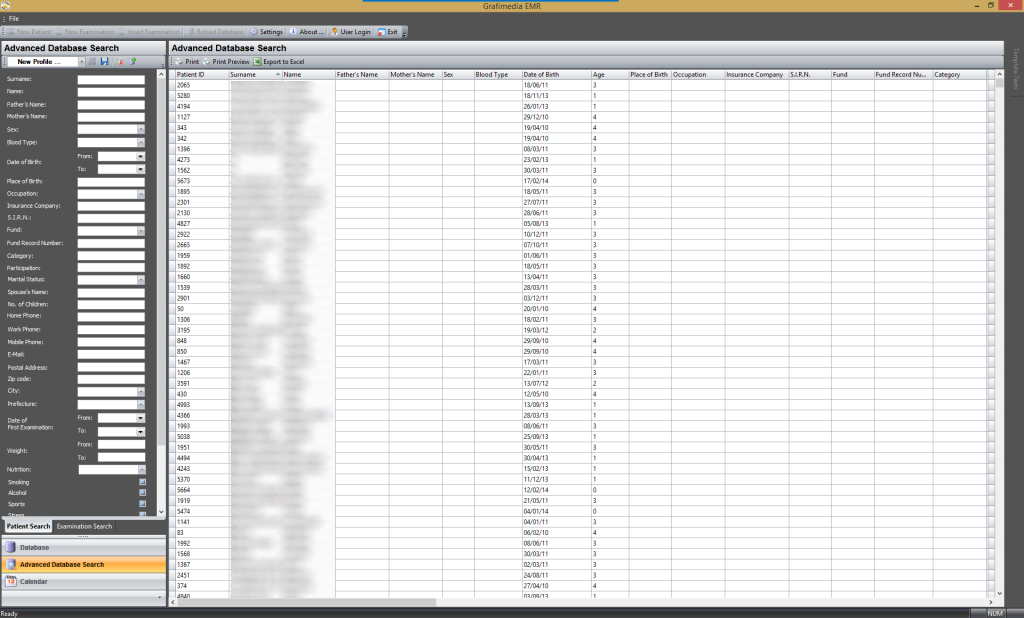Image resolution: width=1024 pixels, height=618 pixels.
Task: Open the User Login dialog
Action: tap(350, 32)
